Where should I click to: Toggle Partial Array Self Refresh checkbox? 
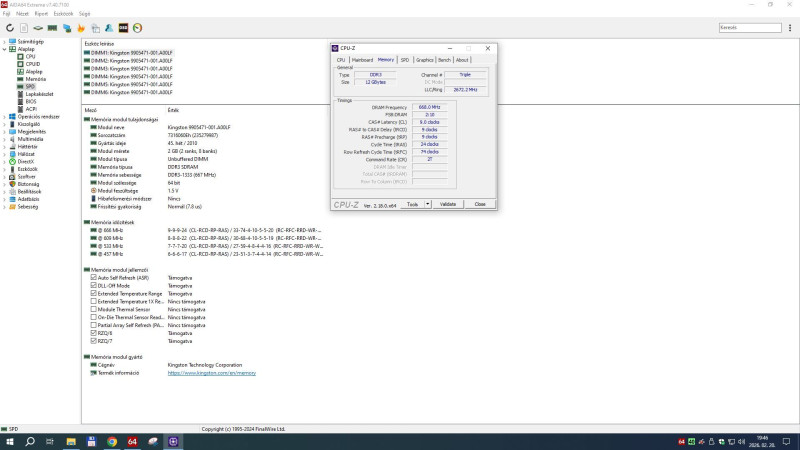point(93,325)
